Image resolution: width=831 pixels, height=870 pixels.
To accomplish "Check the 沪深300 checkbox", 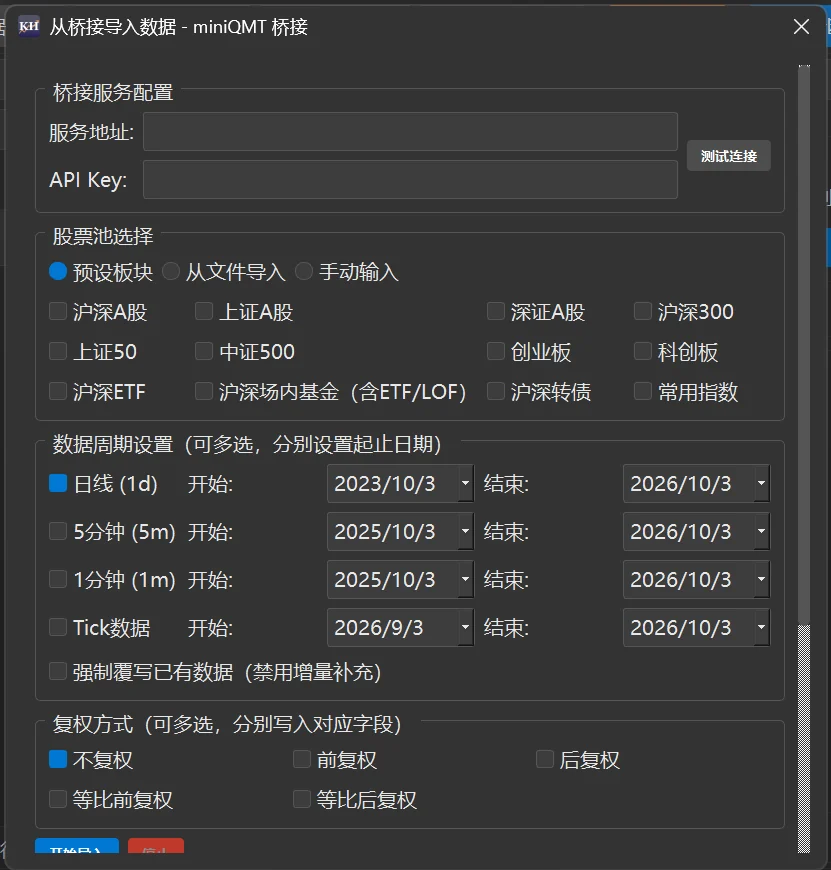I will (x=642, y=311).
